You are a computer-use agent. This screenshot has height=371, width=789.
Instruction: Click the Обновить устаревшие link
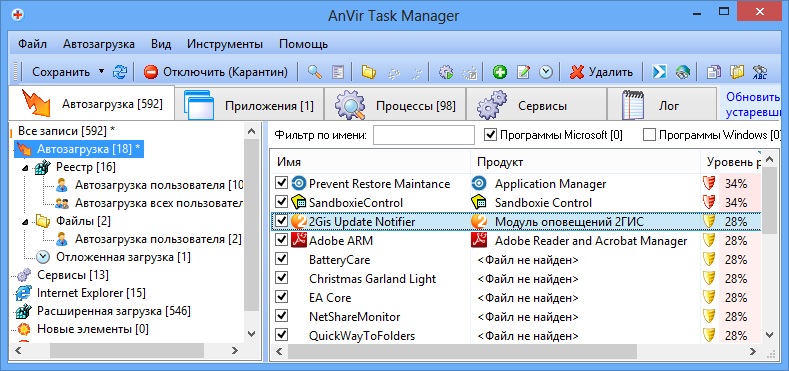(753, 104)
